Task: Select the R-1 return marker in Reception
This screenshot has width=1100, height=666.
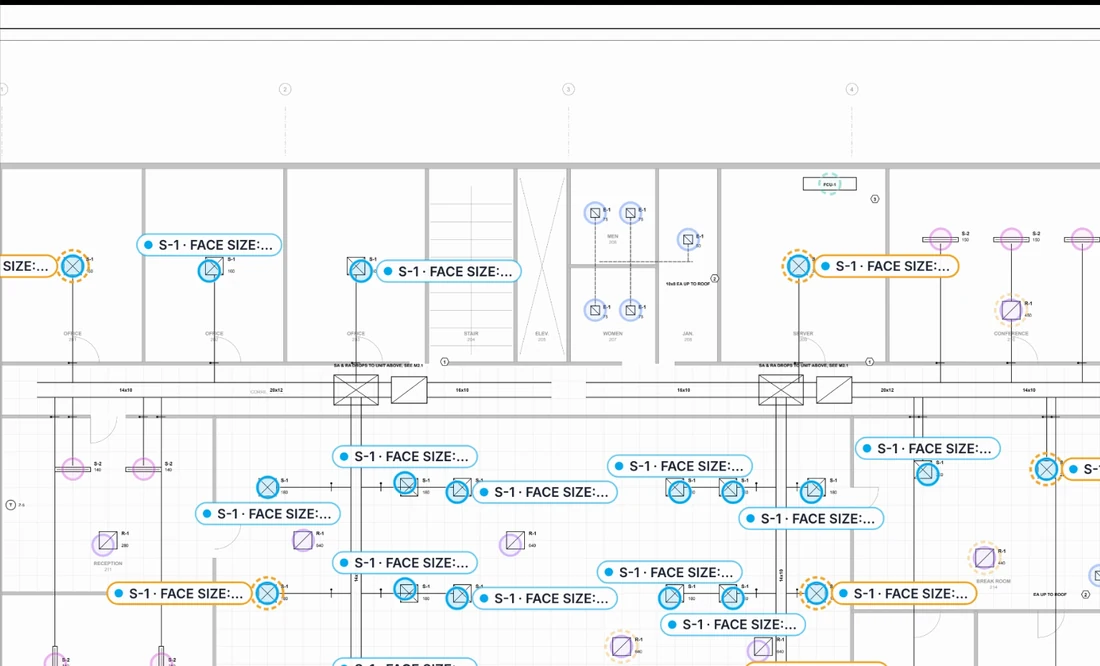Action: [105, 543]
